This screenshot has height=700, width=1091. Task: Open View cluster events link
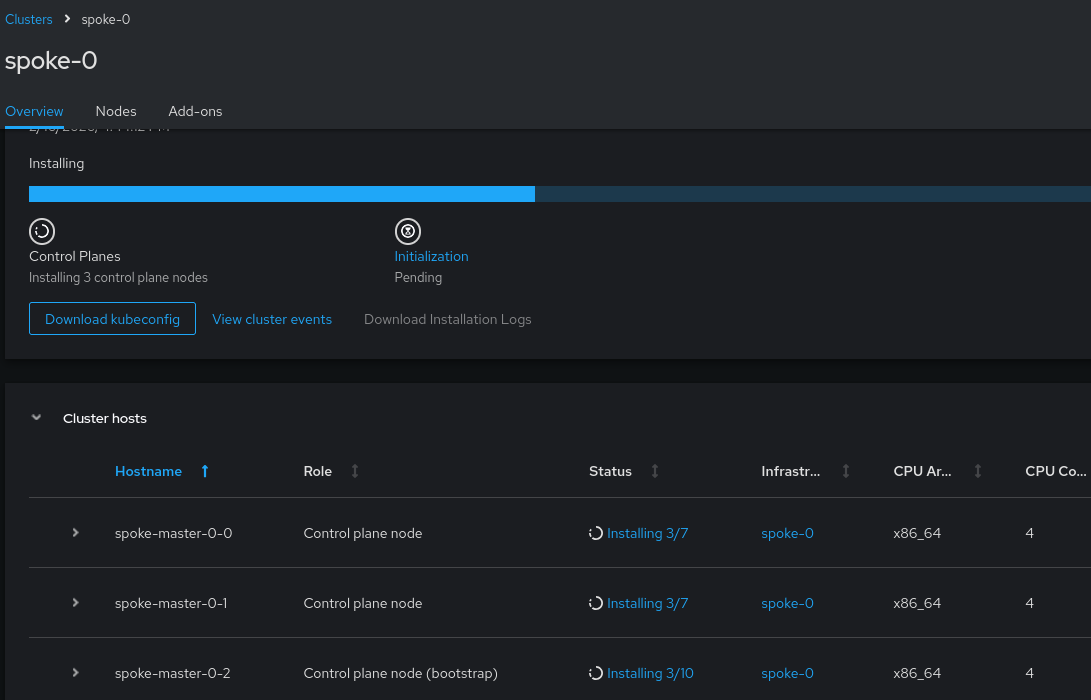272,319
